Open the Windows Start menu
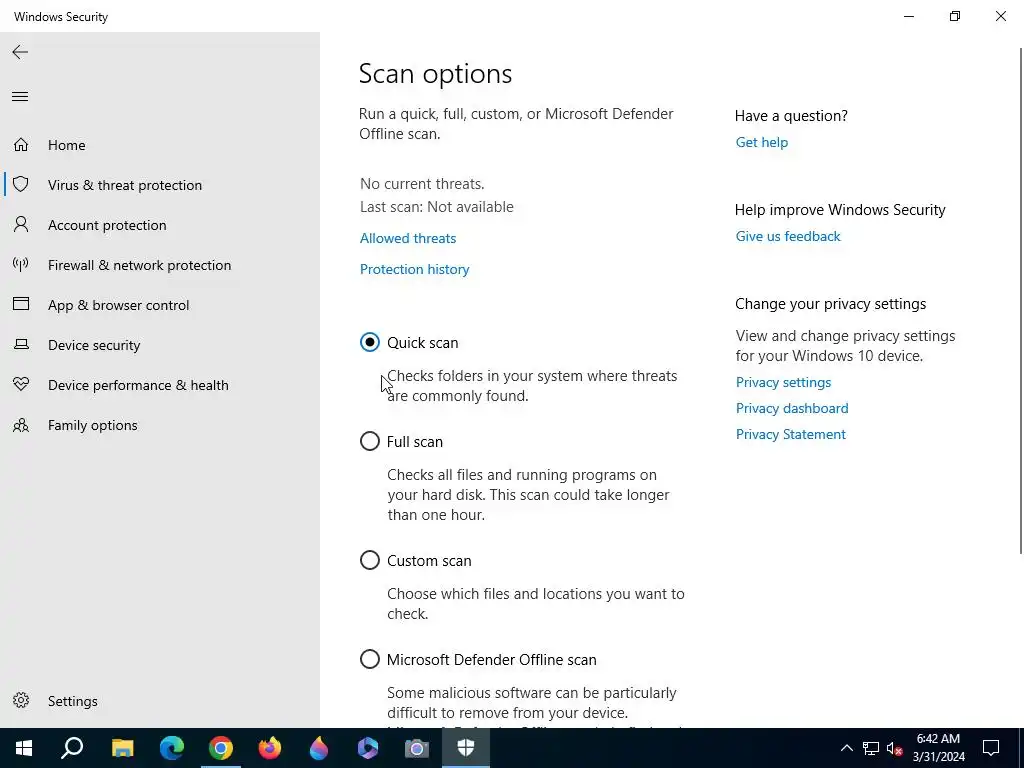1024x768 pixels. (x=24, y=748)
